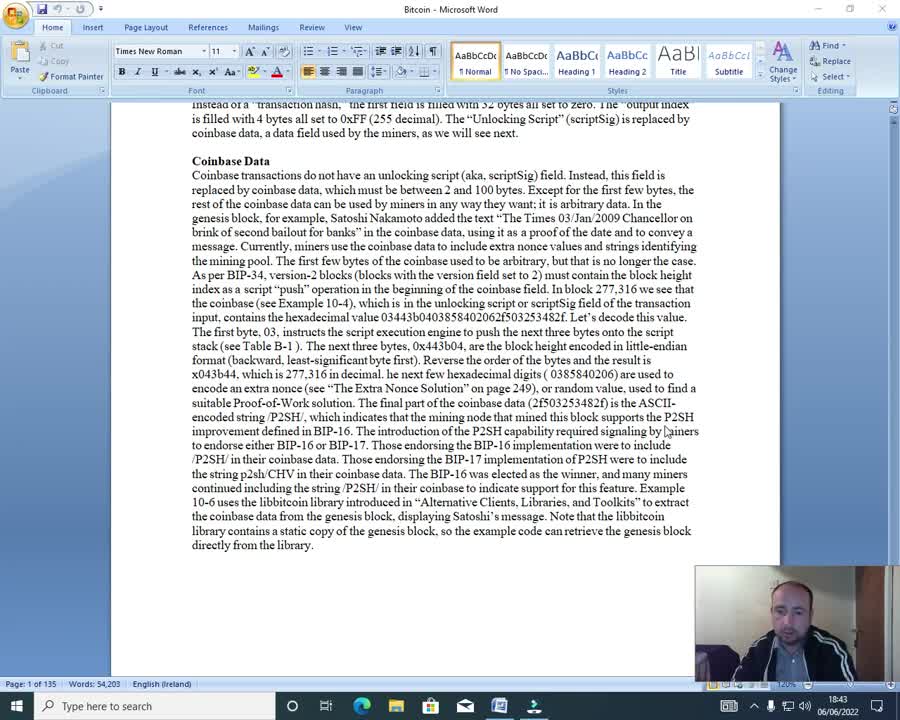The width and height of the screenshot is (900, 720).
Task: Open the Page Layout tab
Action: coord(146,27)
